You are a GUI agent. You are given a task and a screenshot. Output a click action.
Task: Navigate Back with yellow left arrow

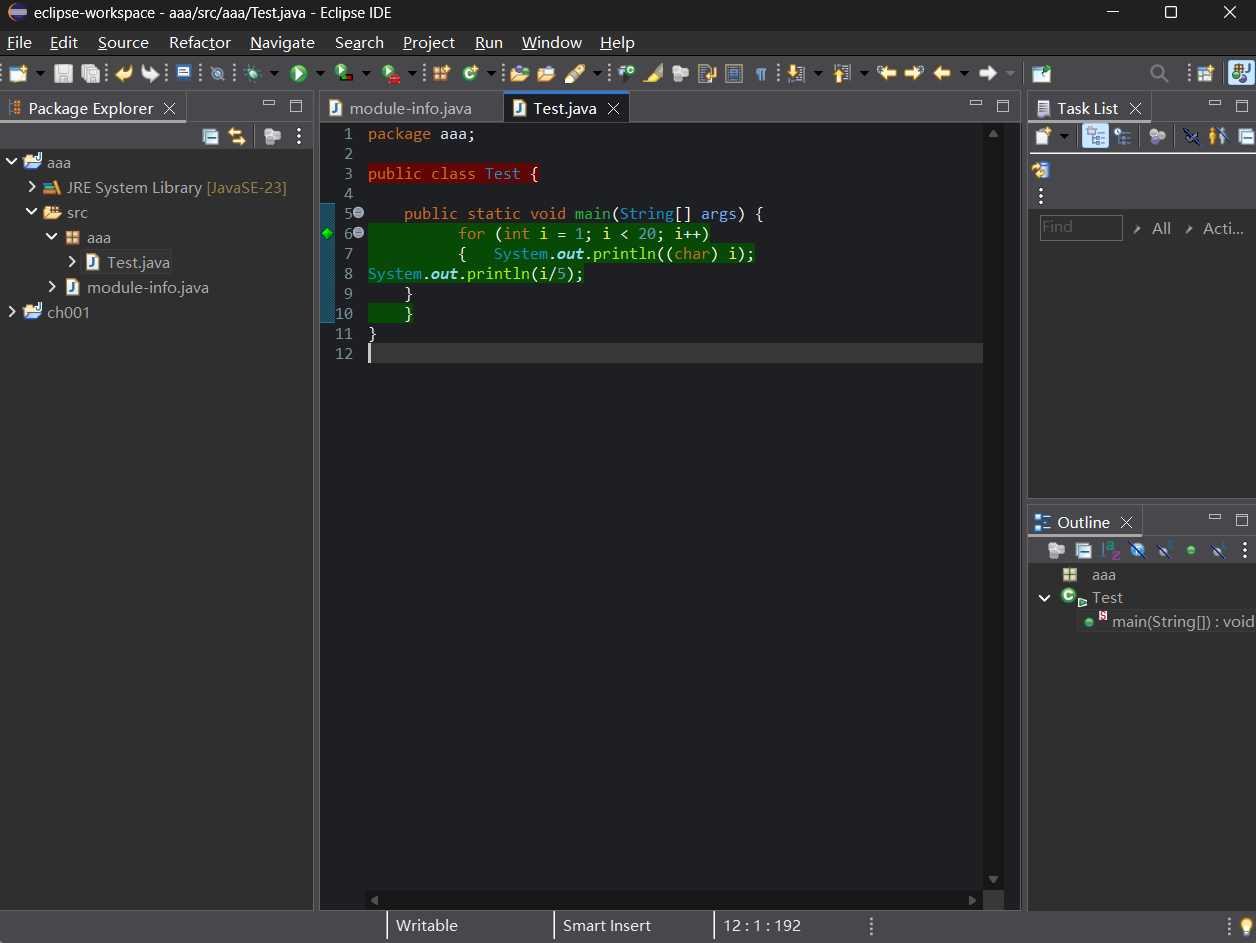pyautogui.click(x=941, y=73)
